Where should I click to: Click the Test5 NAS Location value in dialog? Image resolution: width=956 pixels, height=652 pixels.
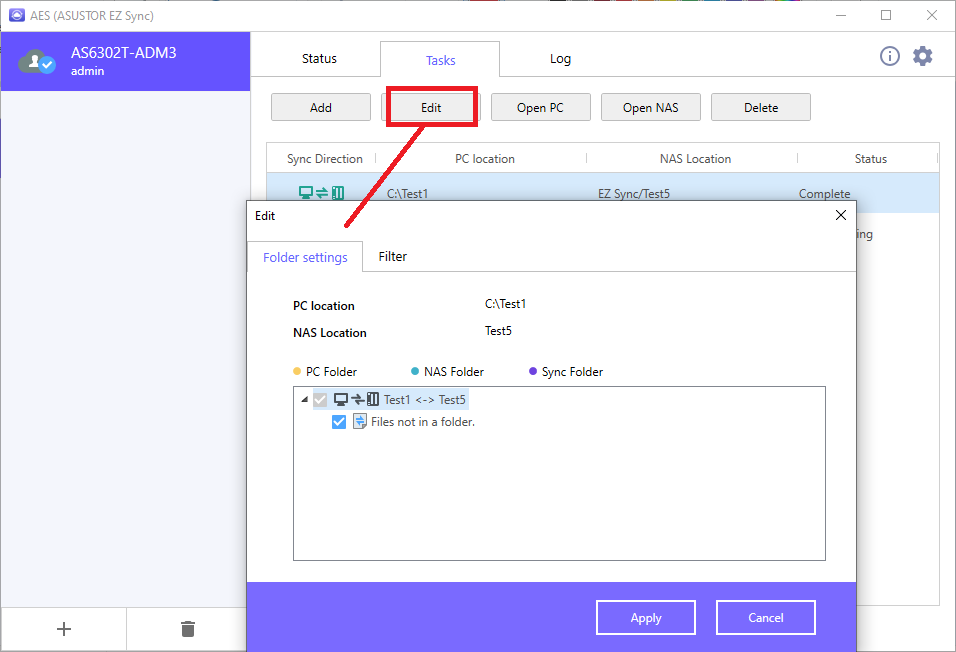(498, 331)
